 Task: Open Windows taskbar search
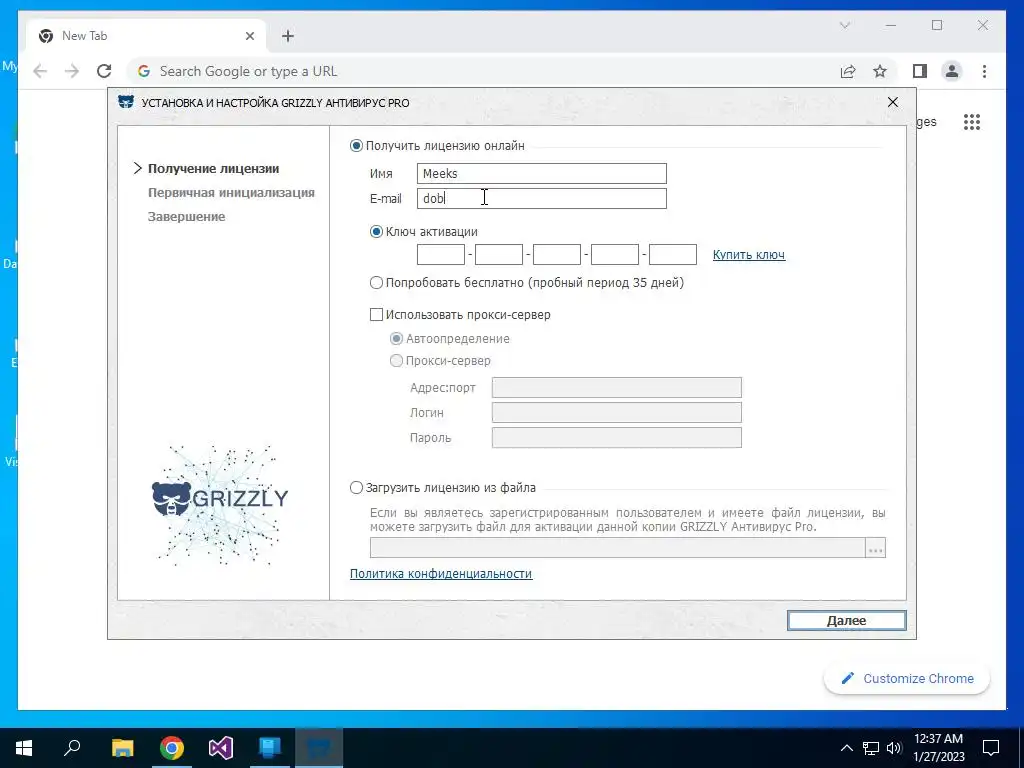[x=72, y=748]
